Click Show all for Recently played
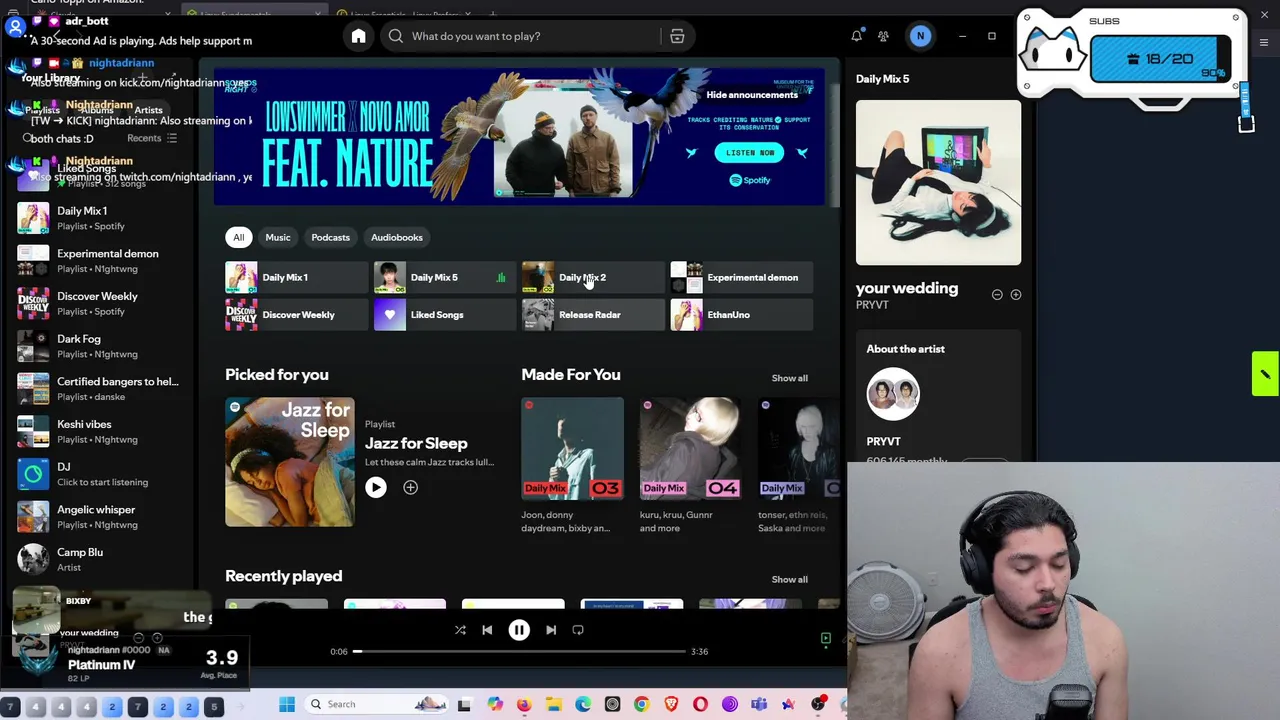 click(x=789, y=579)
